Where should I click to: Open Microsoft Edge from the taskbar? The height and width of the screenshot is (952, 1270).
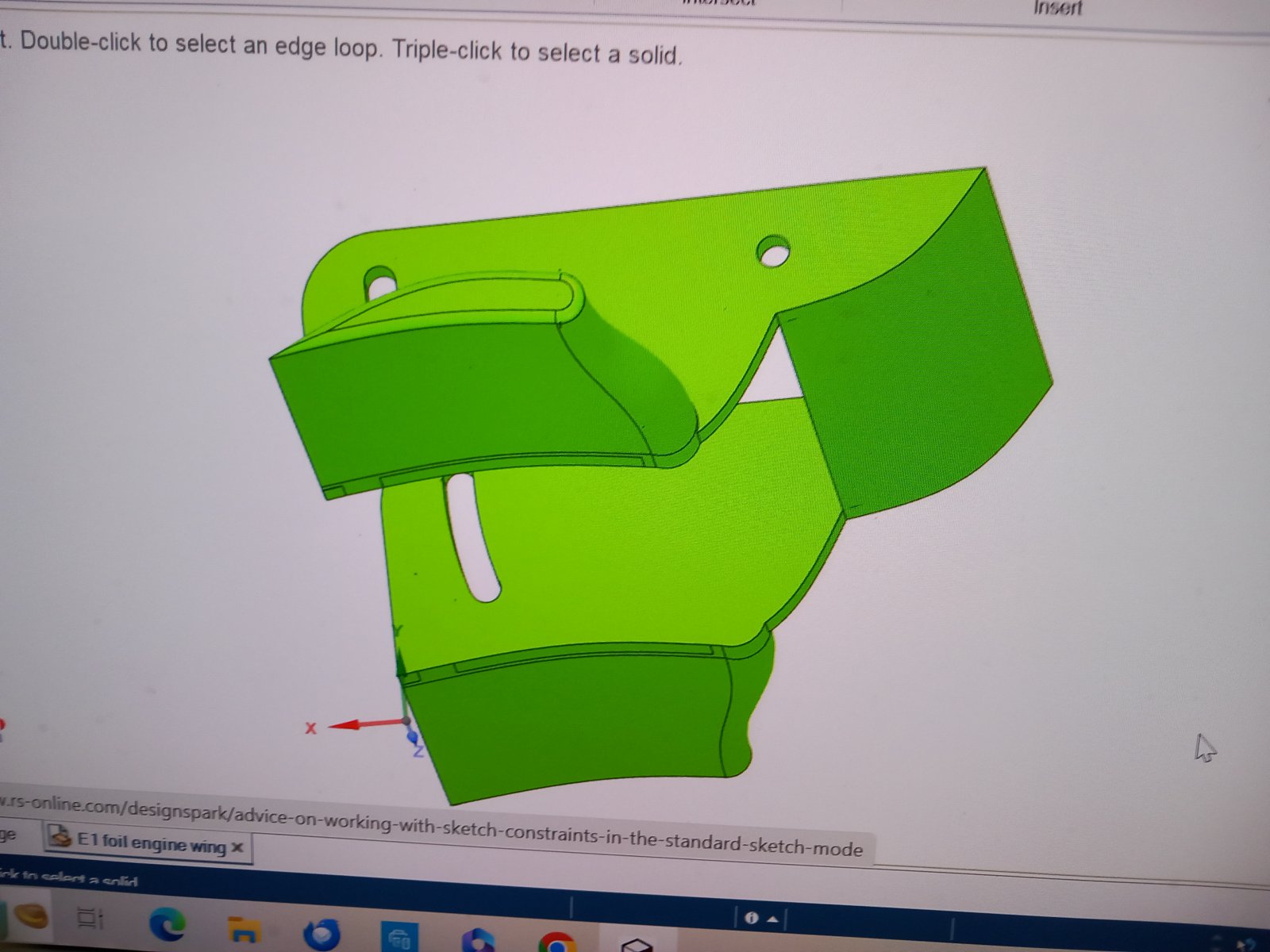pyautogui.click(x=167, y=924)
